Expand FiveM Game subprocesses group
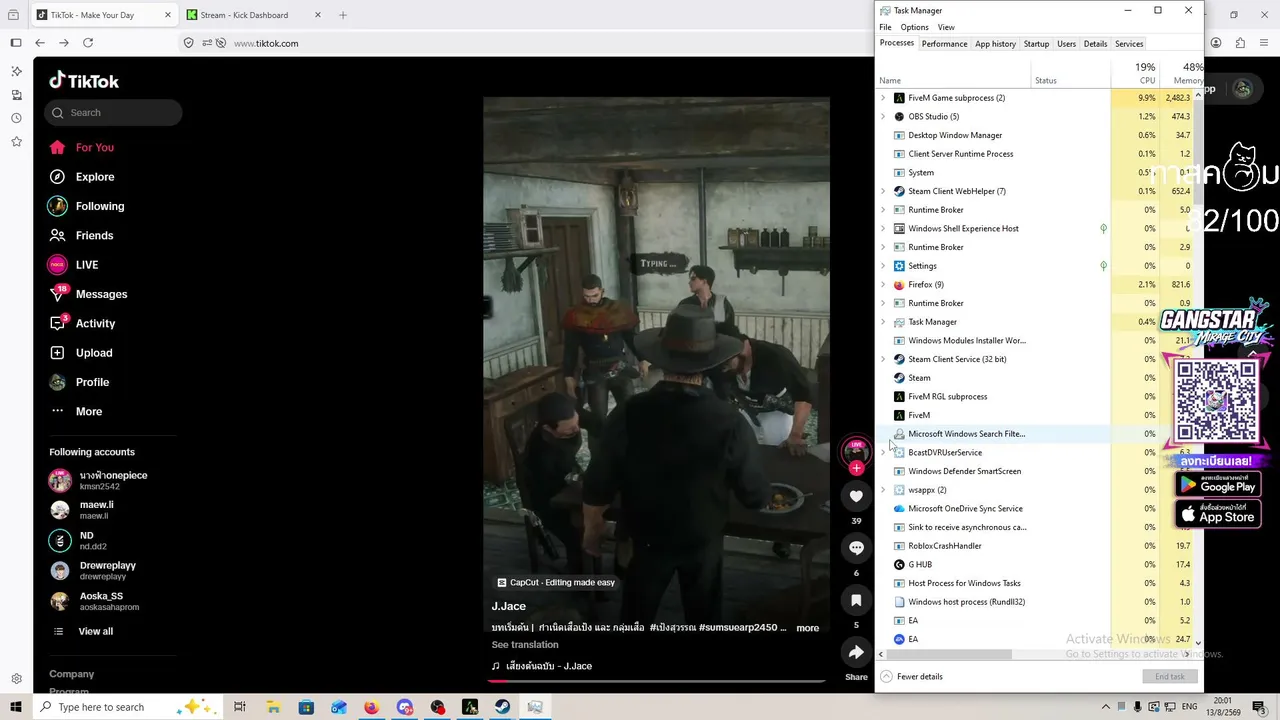 click(883, 98)
